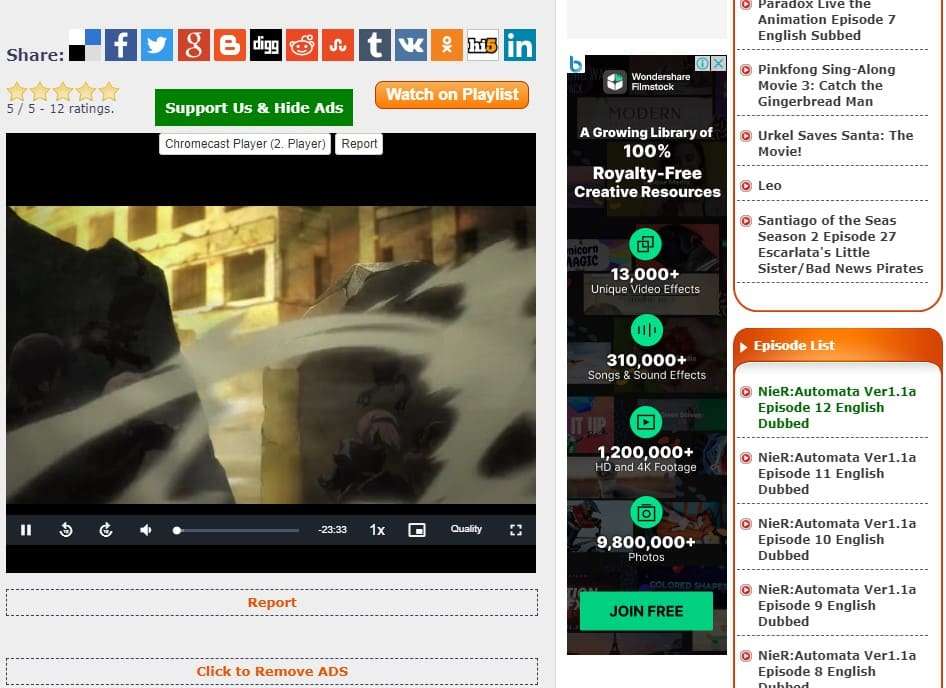Click the 1,200,000+ footage play icon
This screenshot has width=946, height=688.
click(x=646, y=422)
